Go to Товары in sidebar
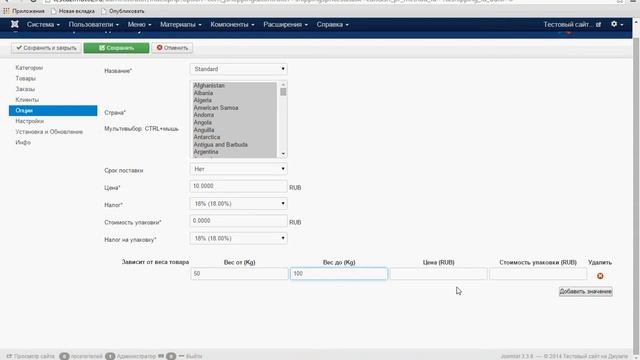640x360 pixels. click(x=26, y=78)
